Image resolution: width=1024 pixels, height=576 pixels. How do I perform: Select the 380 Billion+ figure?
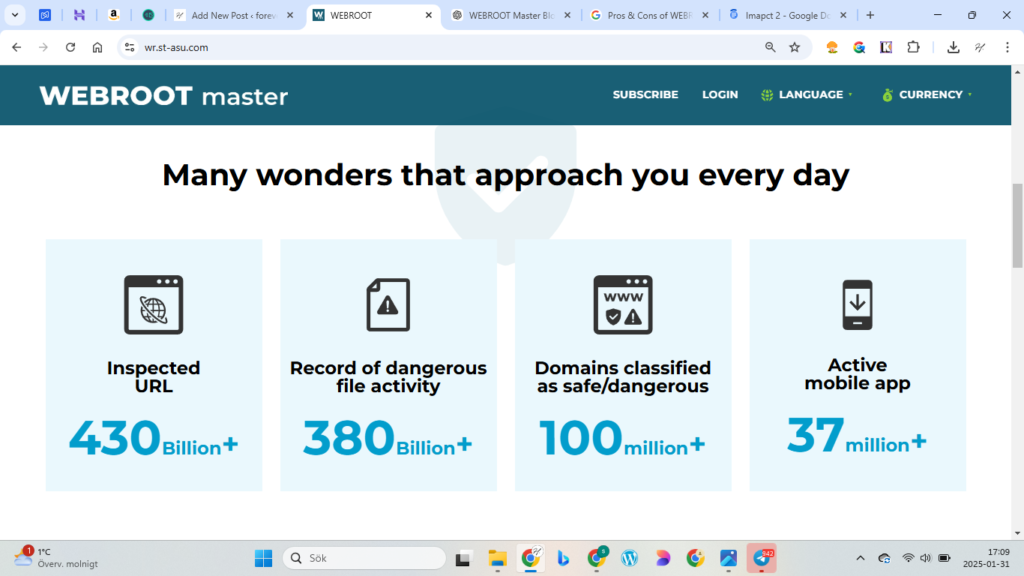point(387,438)
